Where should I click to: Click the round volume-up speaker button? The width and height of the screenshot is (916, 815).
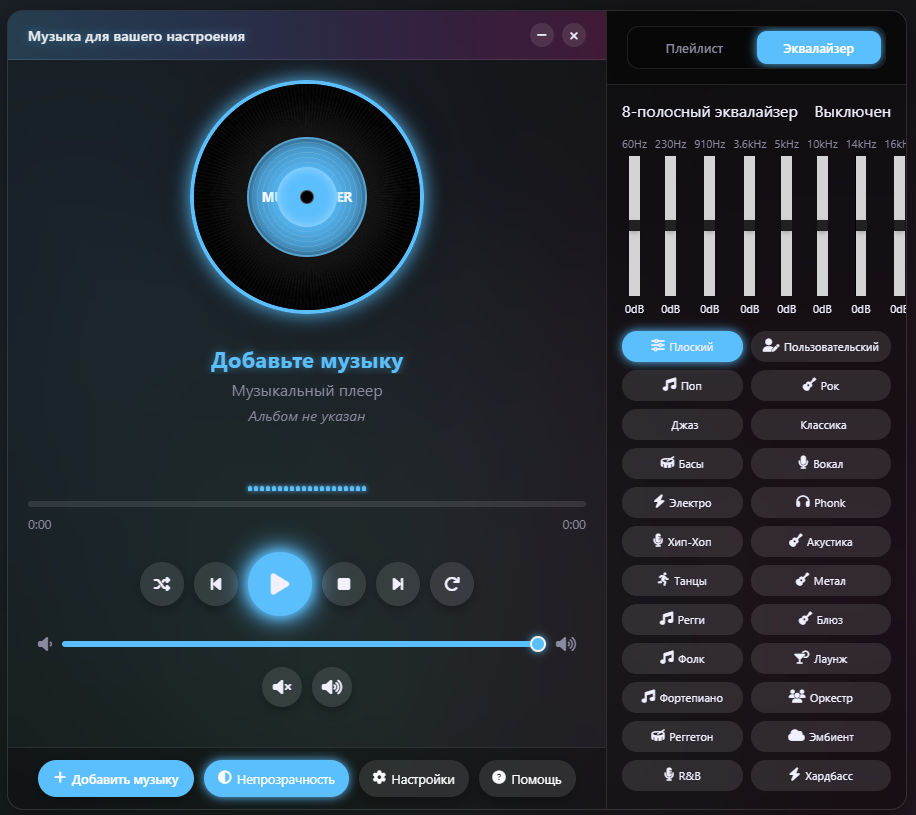click(332, 687)
